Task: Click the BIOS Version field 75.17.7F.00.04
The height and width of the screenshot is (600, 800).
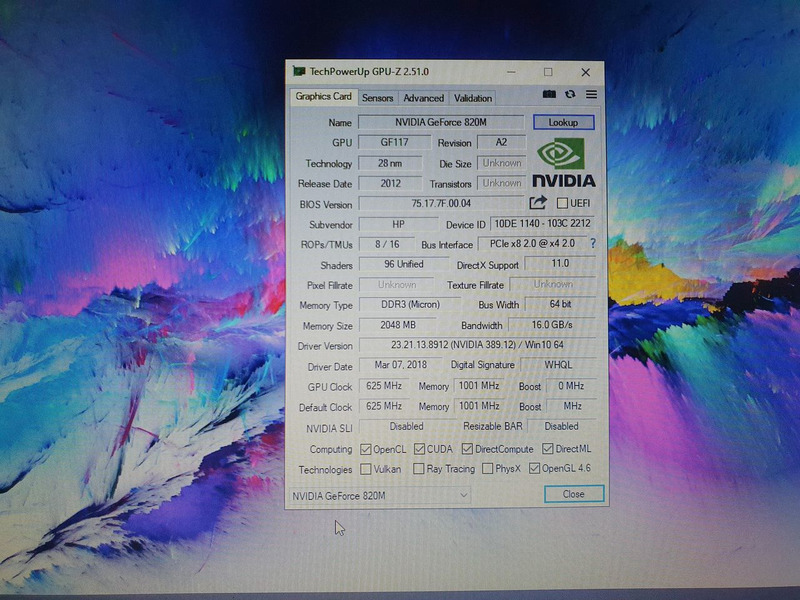Action: click(441, 203)
